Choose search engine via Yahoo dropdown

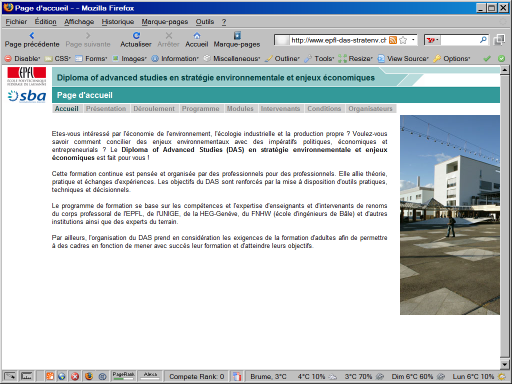coord(432,40)
